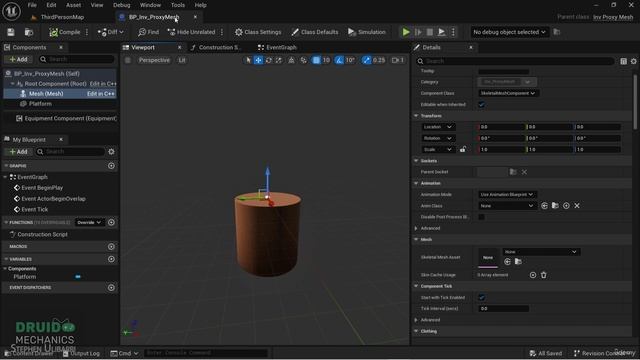Collapse the Transform section
Screen dimensions: 640x360
point(416,116)
